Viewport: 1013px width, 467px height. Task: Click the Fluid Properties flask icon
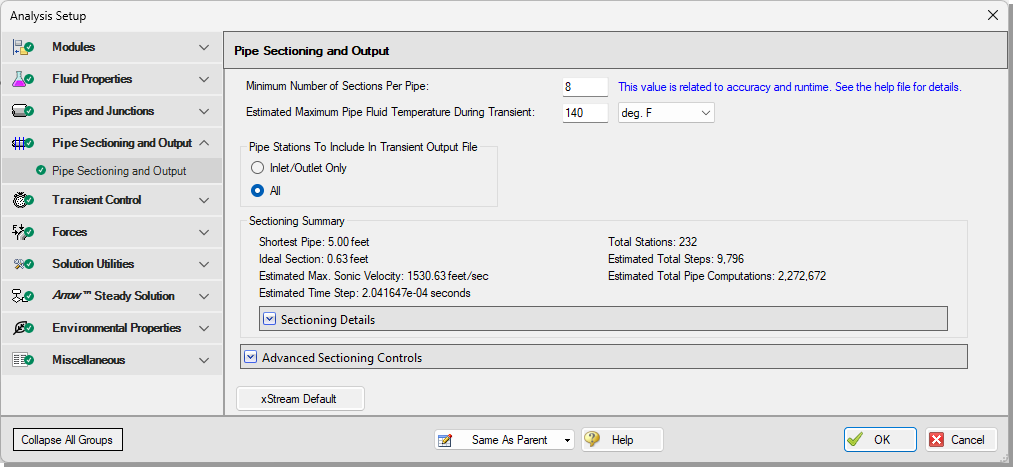[23, 79]
